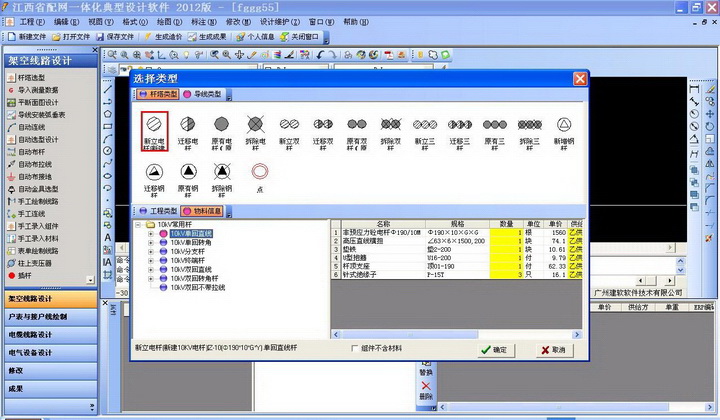Expand the 10kV单回直线 tree node
The image size is (720, 420).
151,234
